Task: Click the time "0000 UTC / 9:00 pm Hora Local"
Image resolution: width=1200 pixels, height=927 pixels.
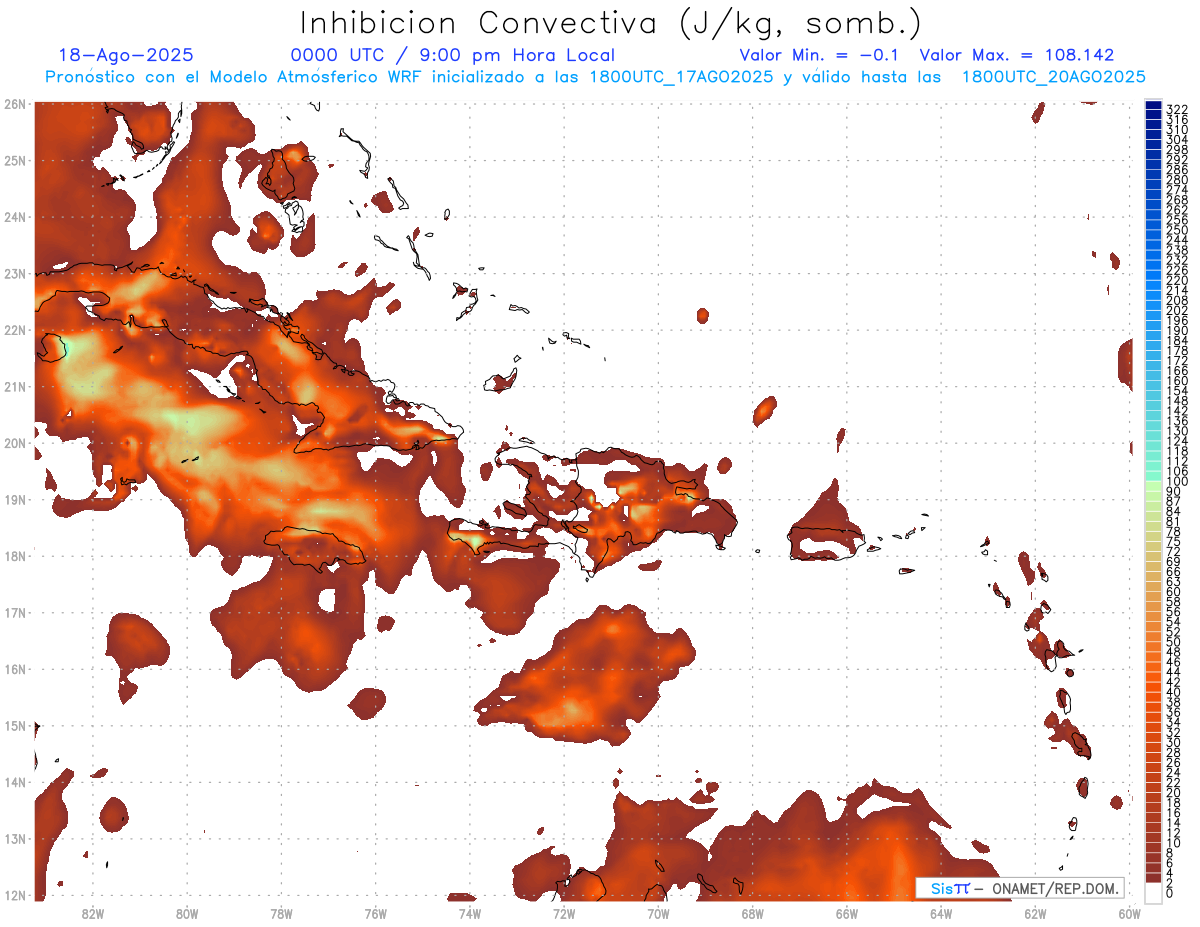Action: (x=453, y=55)
